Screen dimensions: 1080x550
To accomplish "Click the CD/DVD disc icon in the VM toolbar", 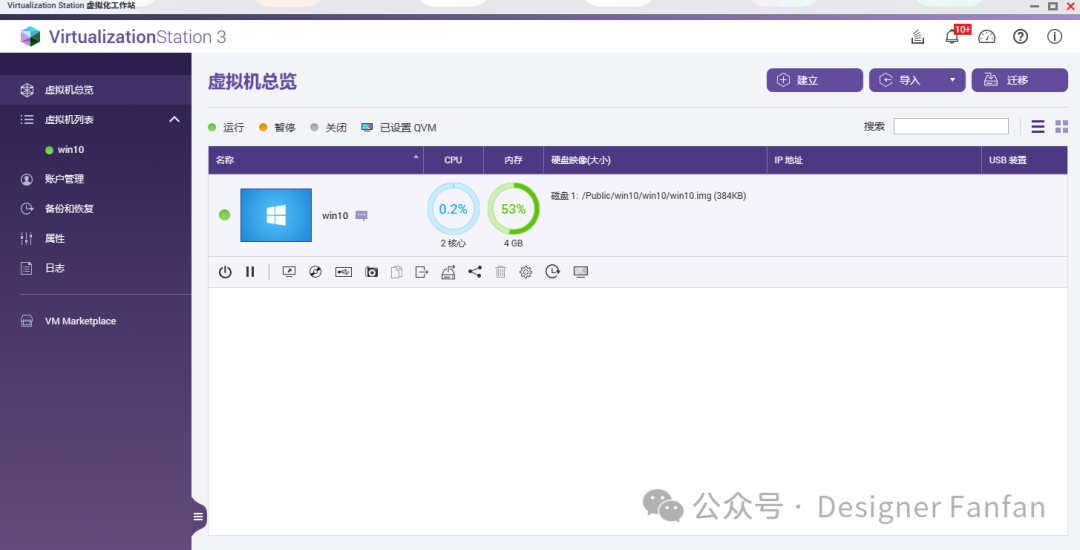I will point(316,272).
